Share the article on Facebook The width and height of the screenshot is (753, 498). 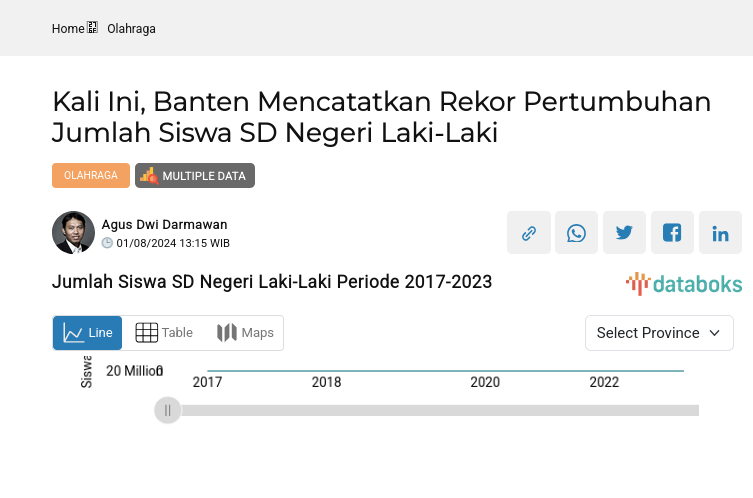pyautogui.click(x=672, y=233)
